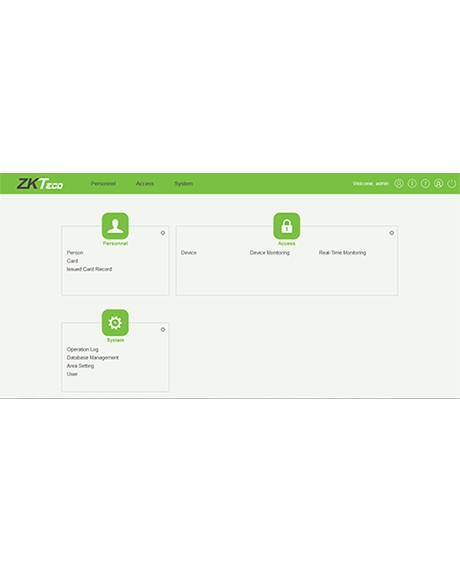
Task: Click the green Access padlock icon
Action: tap(287, 226)
